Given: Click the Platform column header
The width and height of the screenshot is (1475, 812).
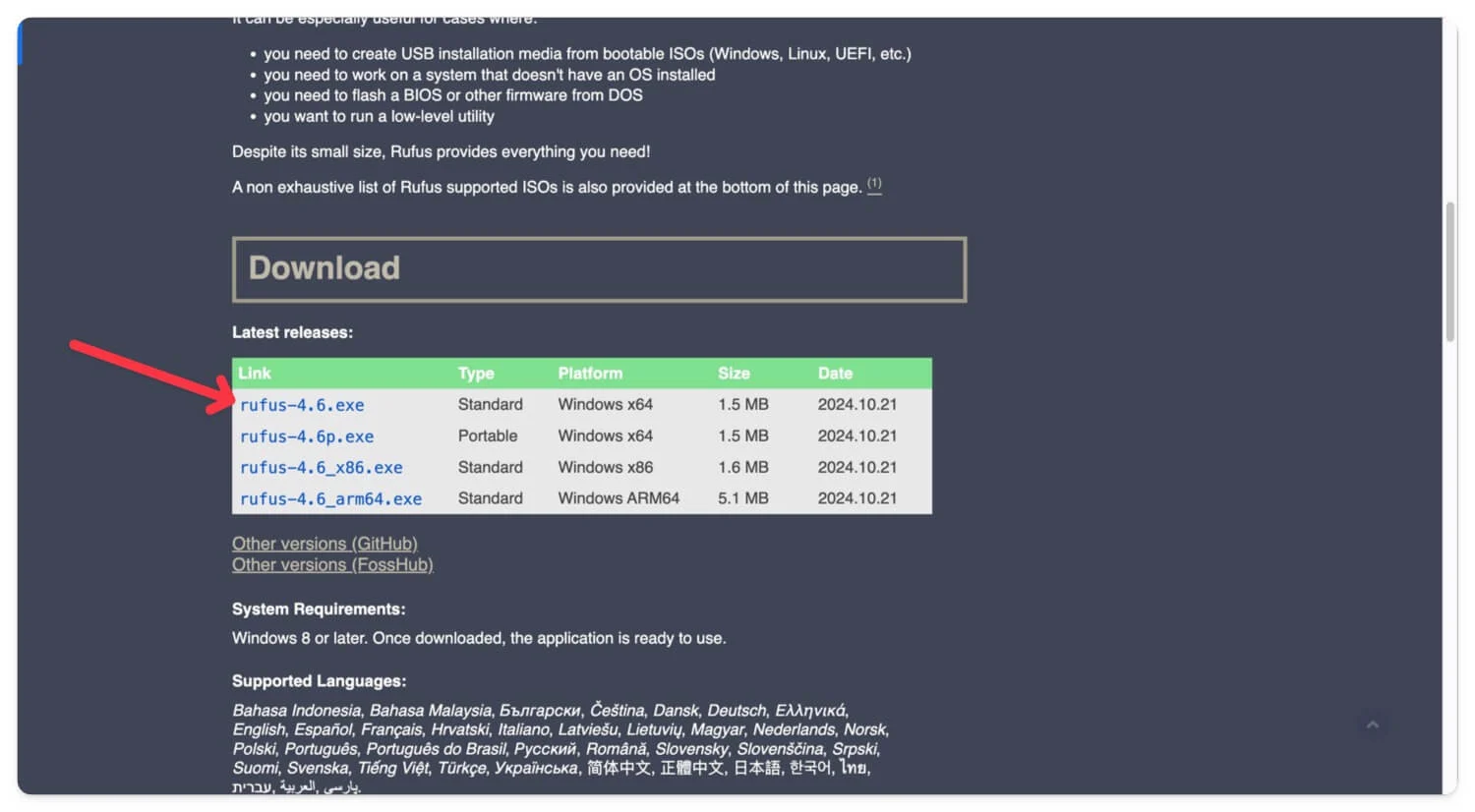Looking at the screenshot, I should click(590, 374).
